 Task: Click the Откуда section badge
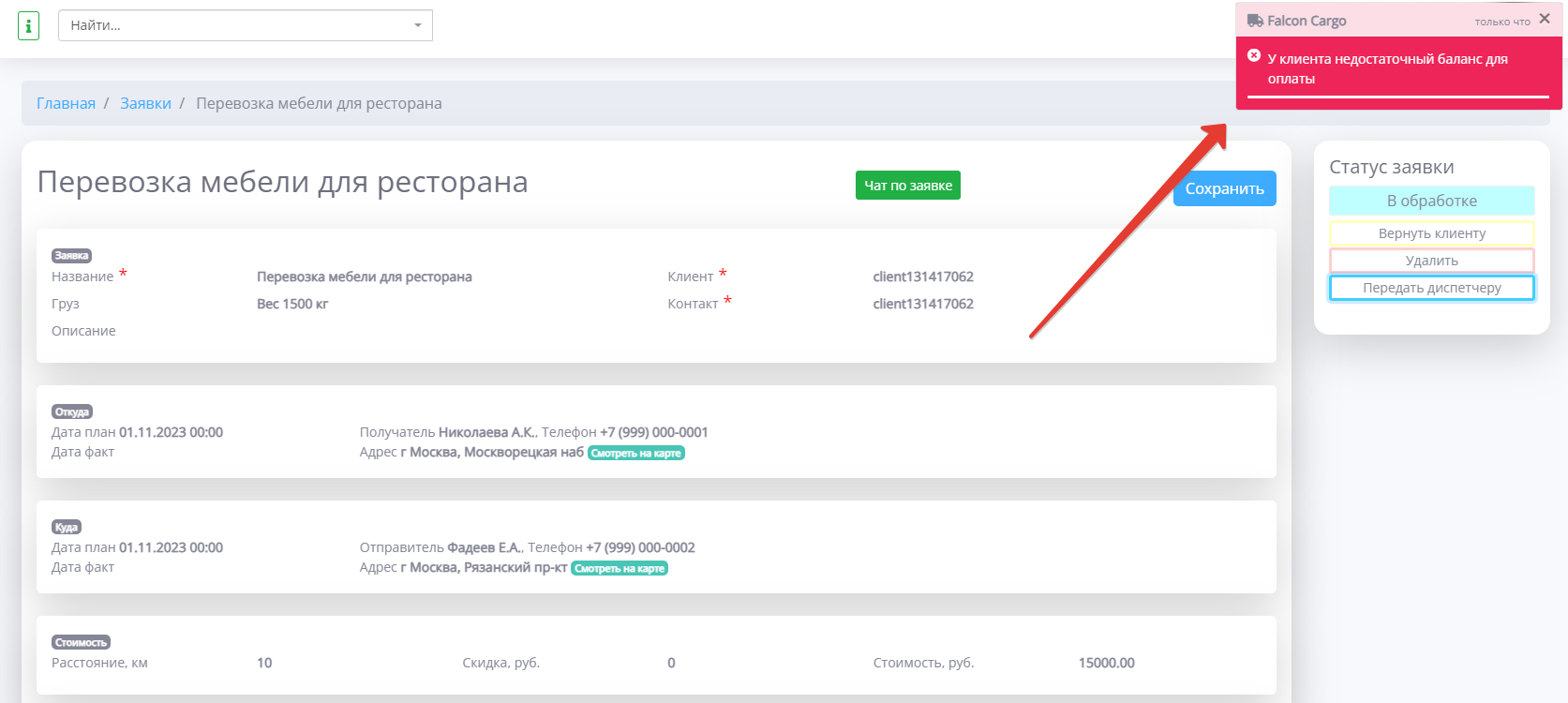click(x=72, y=412)
